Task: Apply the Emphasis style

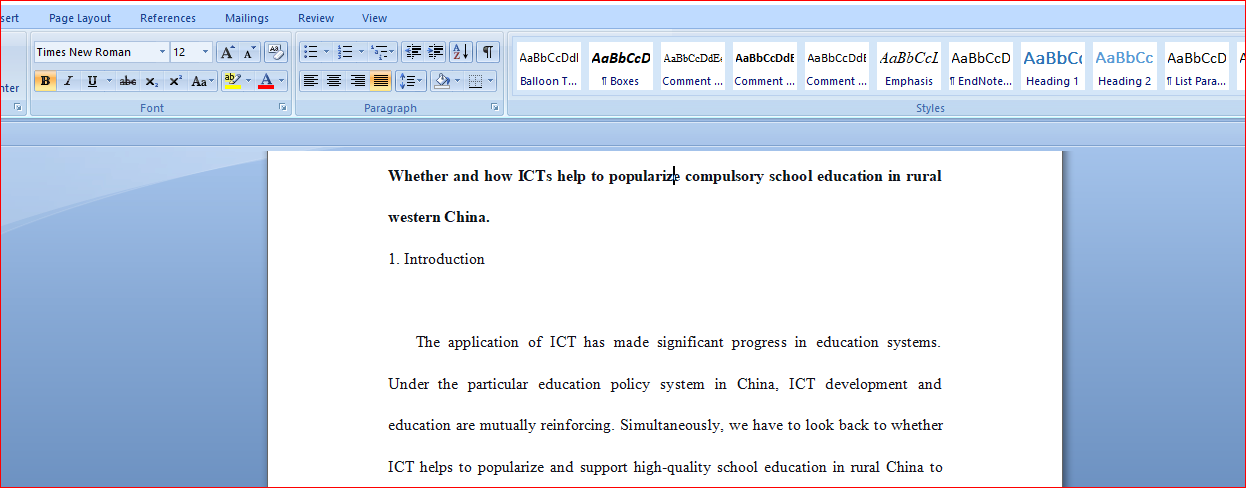Action: pyautogui.click(x=909, y=67)
